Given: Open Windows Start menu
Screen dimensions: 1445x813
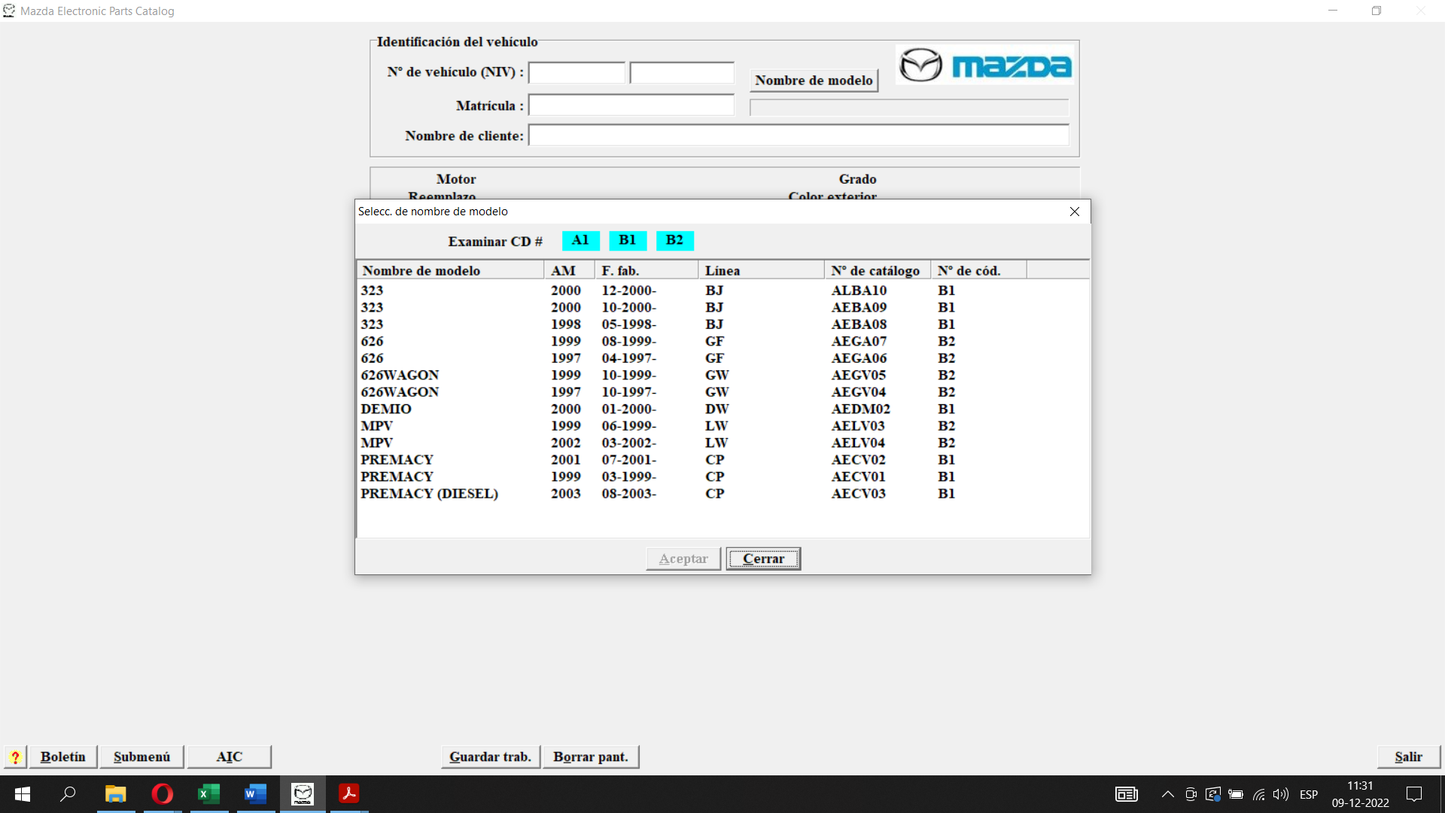Looking at the screenshot, I should click(22, 794).
